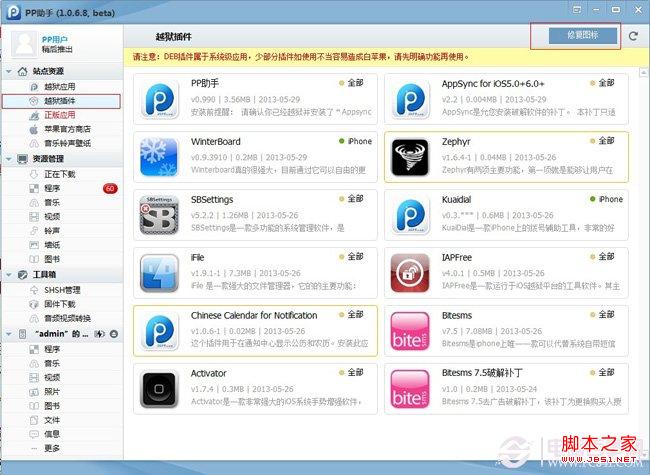Viewport: 650px width, 475px height.
Task: Click the AppSync for iOS5.0+6.0+ icon
Action: click(x=410, y=99)
